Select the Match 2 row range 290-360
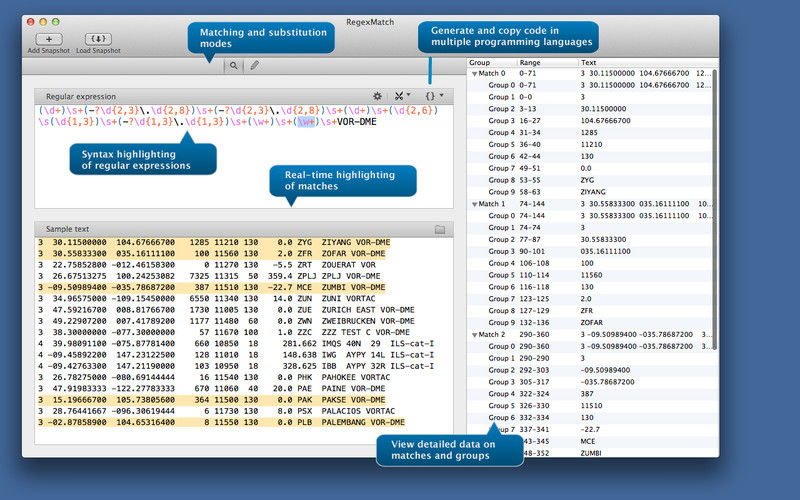 (x=589, y=334)
